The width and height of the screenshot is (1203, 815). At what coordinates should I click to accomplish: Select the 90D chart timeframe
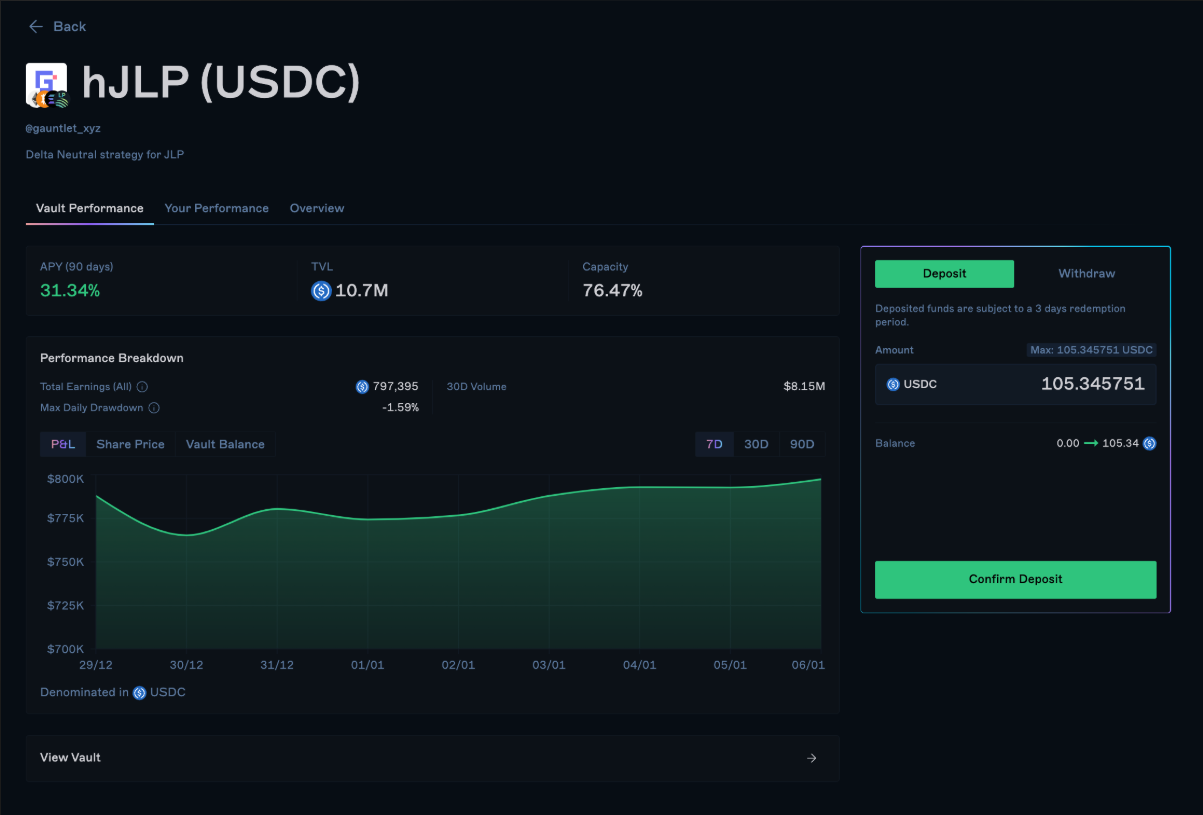point(802,444)
